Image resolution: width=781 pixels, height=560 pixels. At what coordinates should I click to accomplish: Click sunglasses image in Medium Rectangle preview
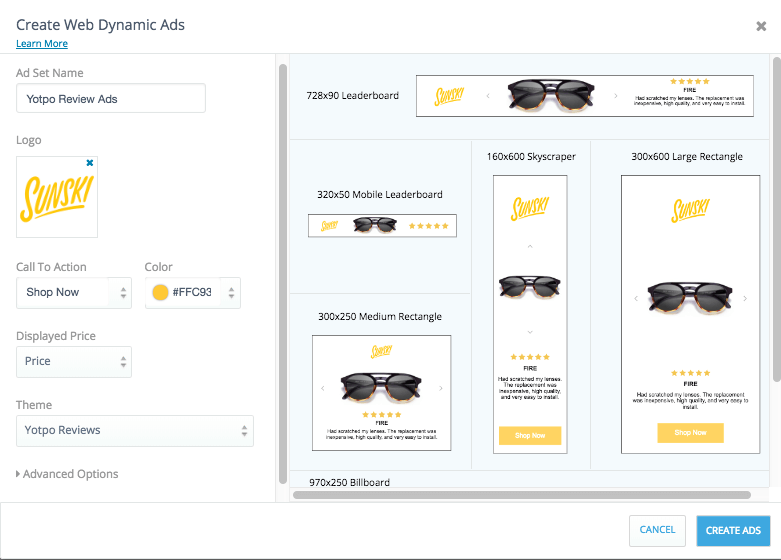click(382, 387)
